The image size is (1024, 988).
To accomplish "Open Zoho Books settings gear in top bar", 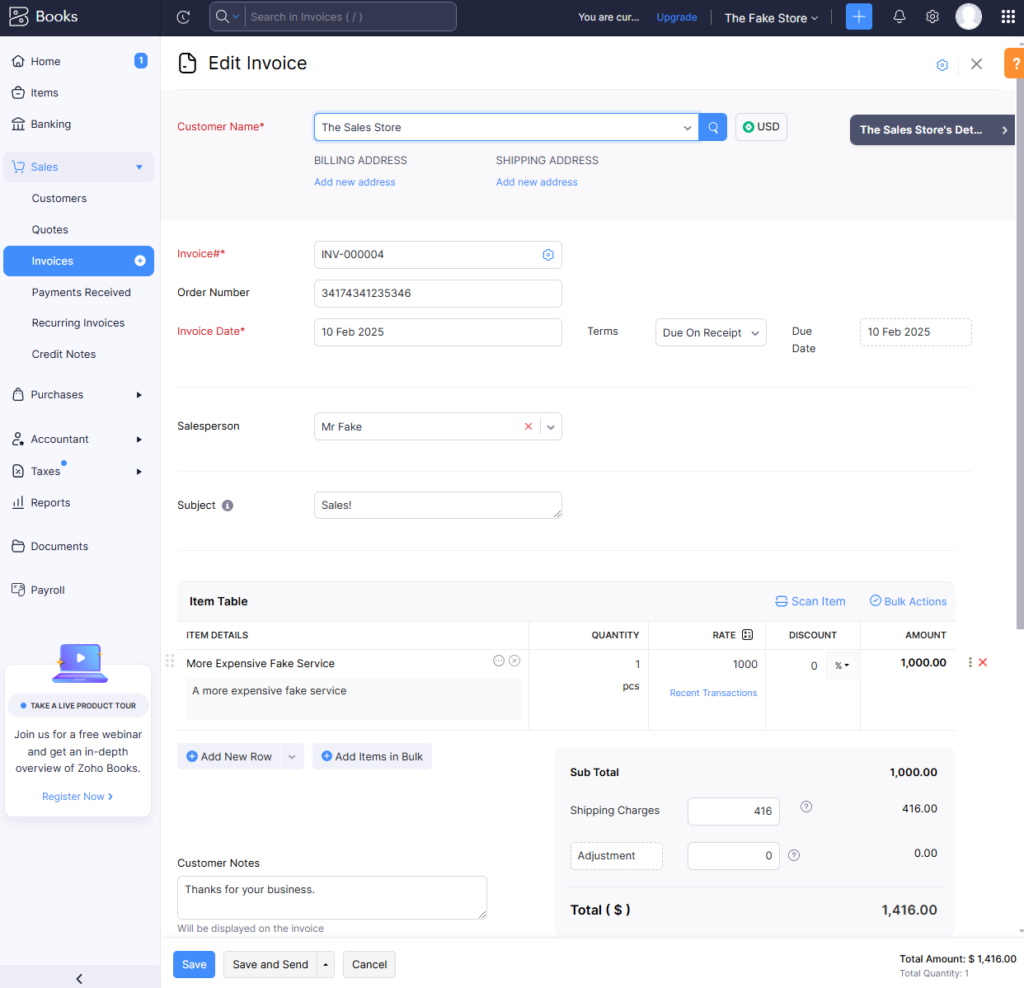I will click(x=932, y=16).
